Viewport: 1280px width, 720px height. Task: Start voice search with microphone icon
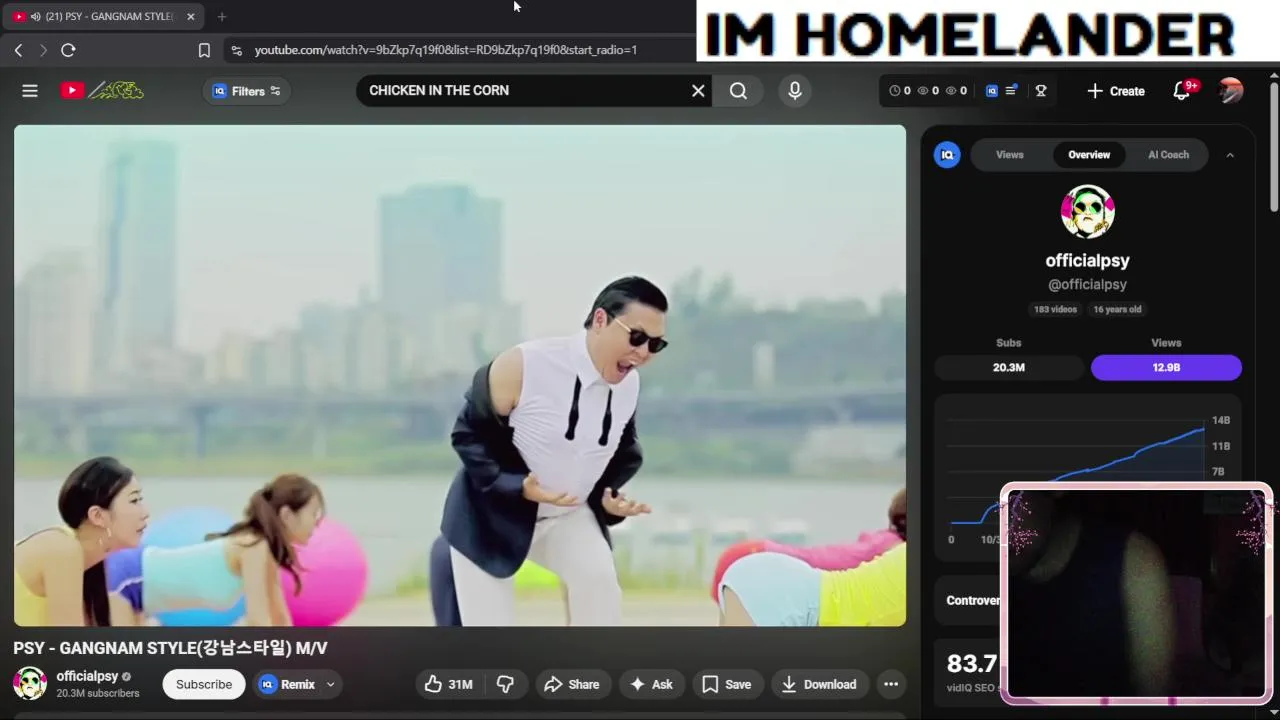click(795, 91)
